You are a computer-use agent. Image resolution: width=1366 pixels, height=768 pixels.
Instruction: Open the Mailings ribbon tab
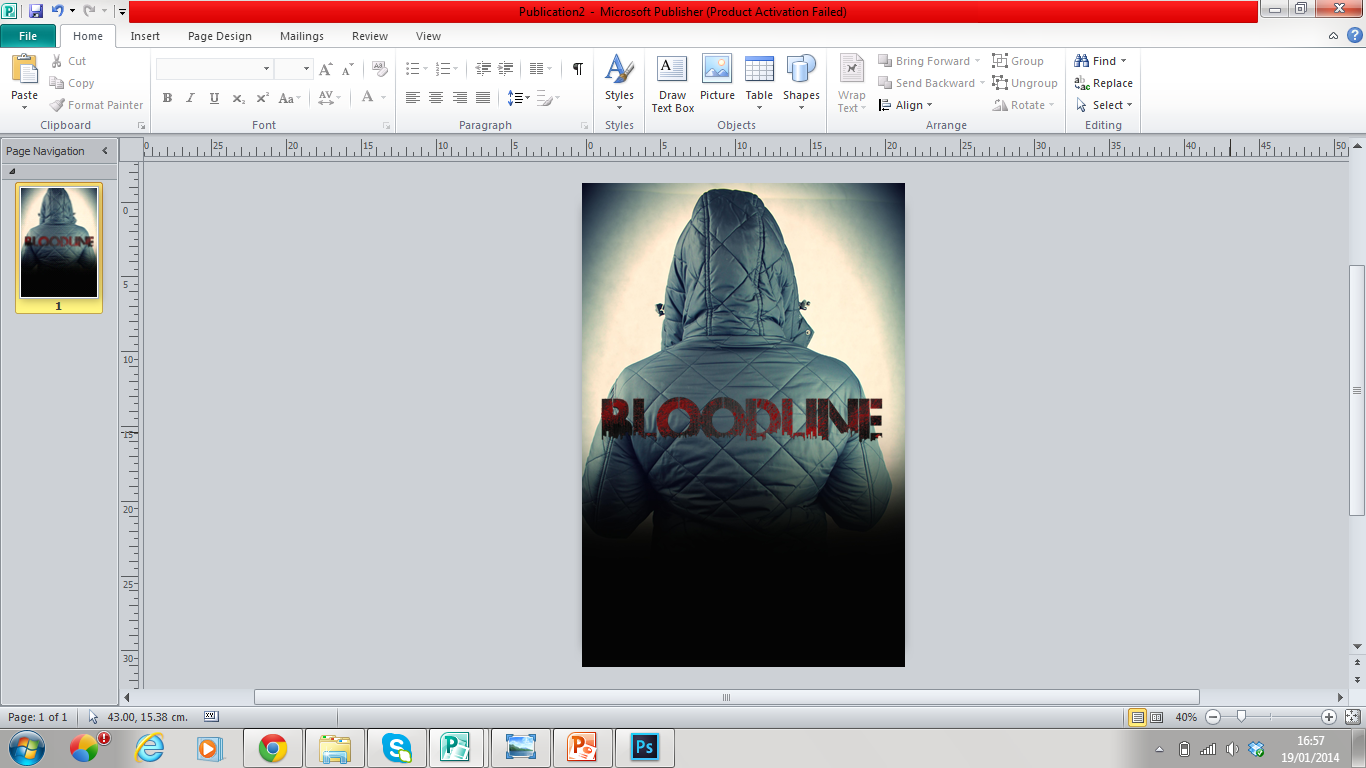coord(301,36)
